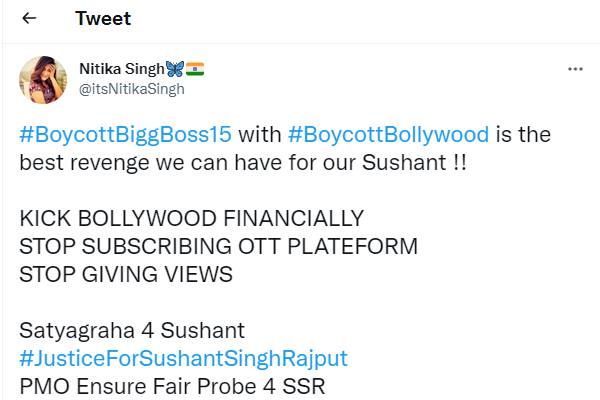Image resolution: width=600 pixels, height=400 pixels.
Task: Click the words "is the" after #BoycottBollywood
Action: click(x=523, y=134)
